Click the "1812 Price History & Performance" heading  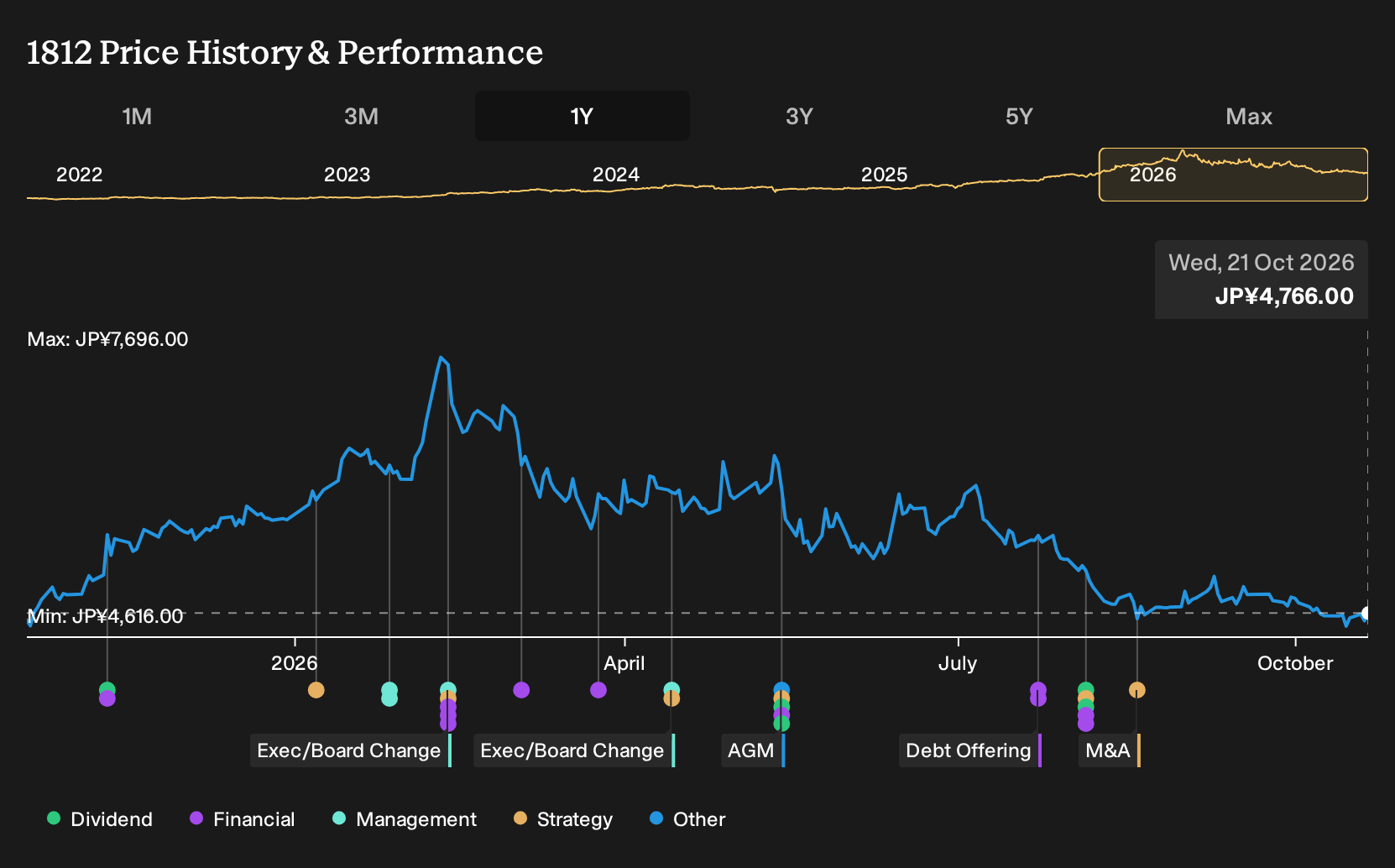(285, 52)
